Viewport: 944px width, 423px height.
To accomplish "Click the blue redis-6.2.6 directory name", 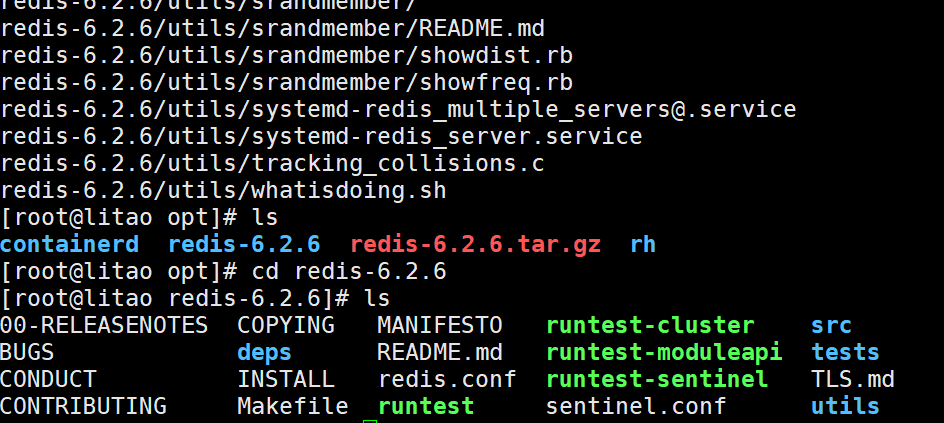I will [x=244, y=245].
